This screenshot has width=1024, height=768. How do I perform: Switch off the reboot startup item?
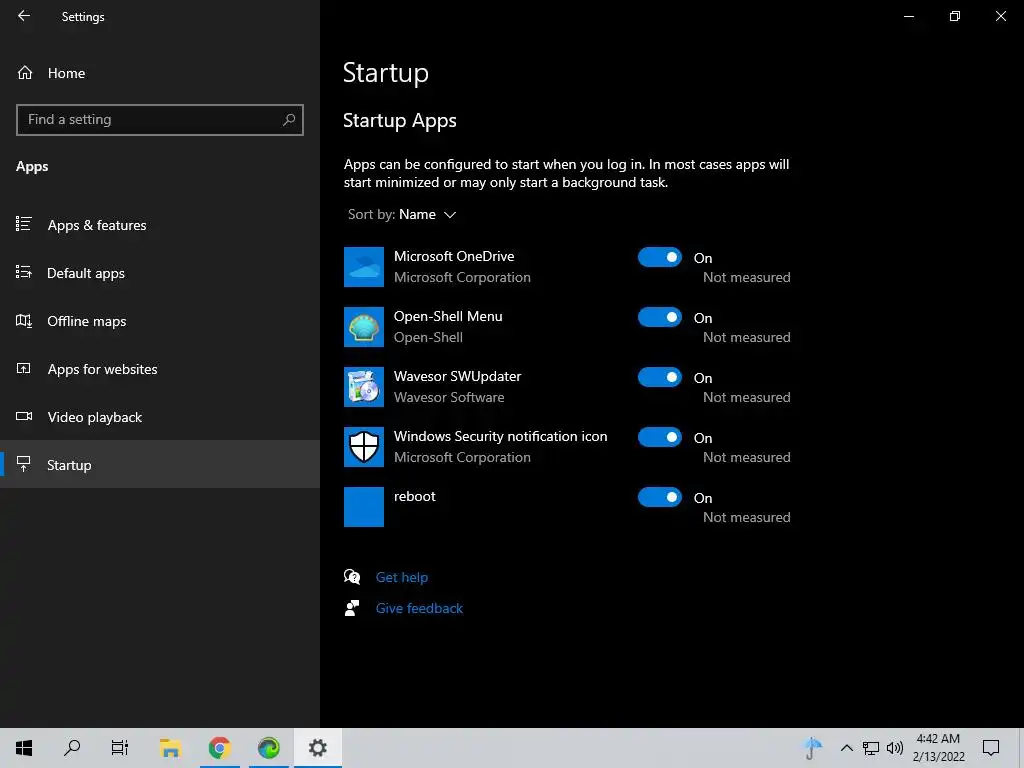tap(660, 498)
